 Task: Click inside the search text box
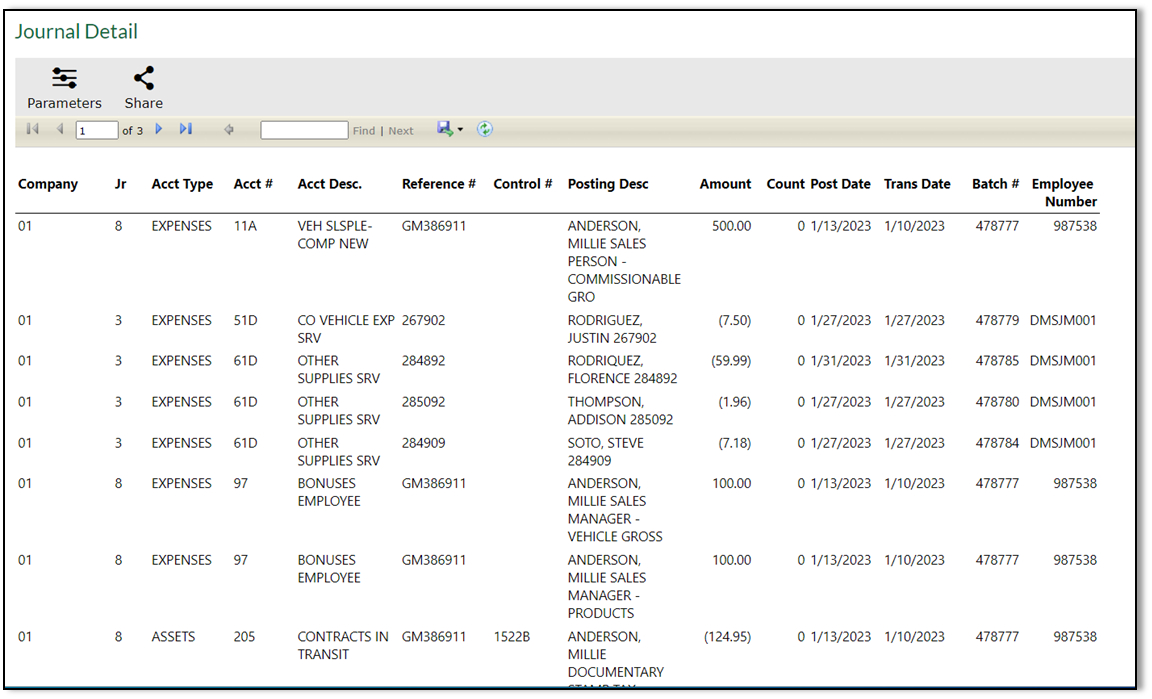pos(304,129)
